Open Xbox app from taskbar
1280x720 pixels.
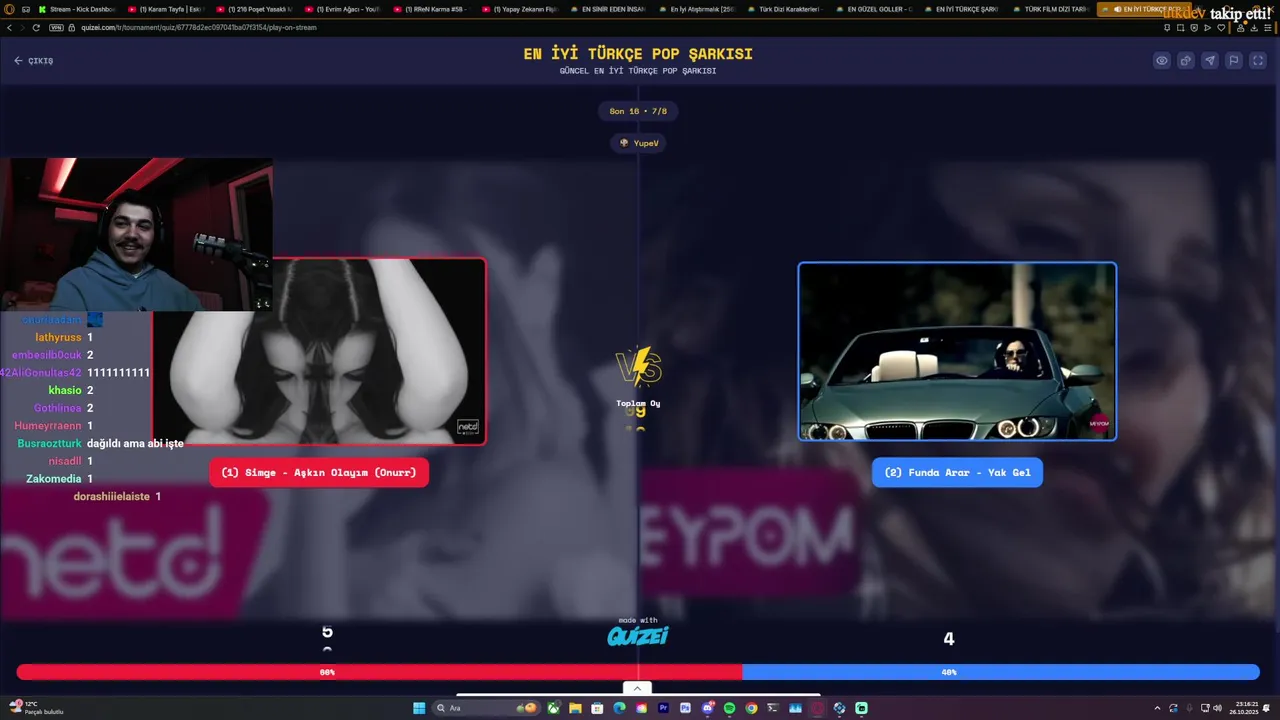click(553, 708)
